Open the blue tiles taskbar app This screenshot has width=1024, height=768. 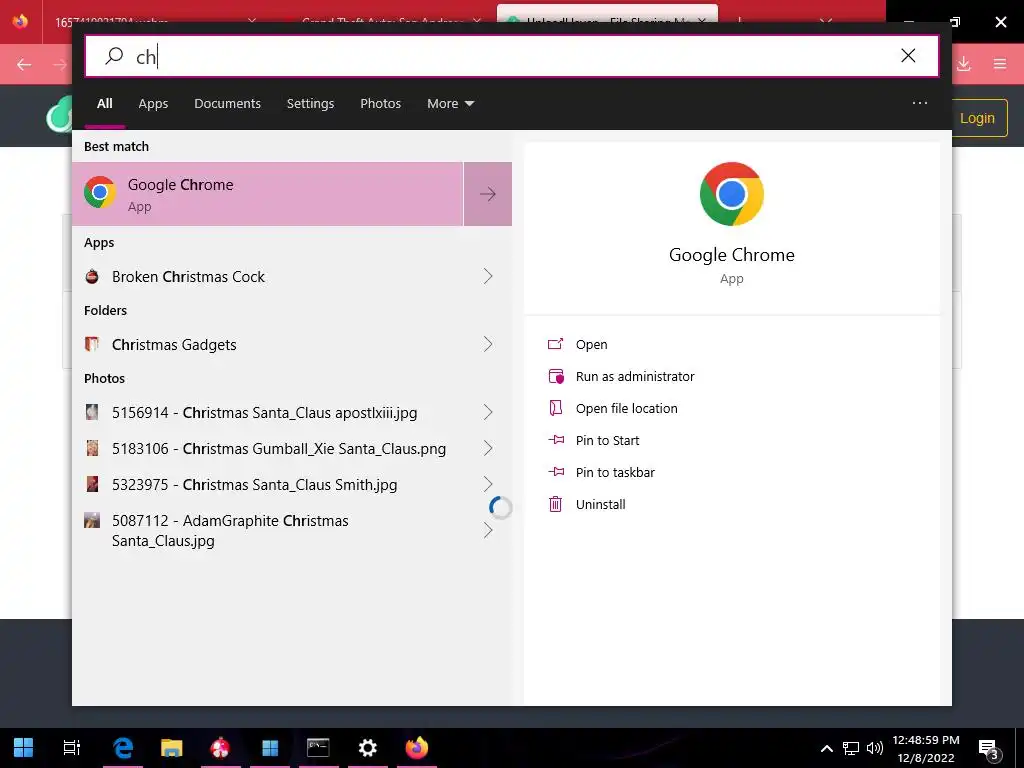270,747
